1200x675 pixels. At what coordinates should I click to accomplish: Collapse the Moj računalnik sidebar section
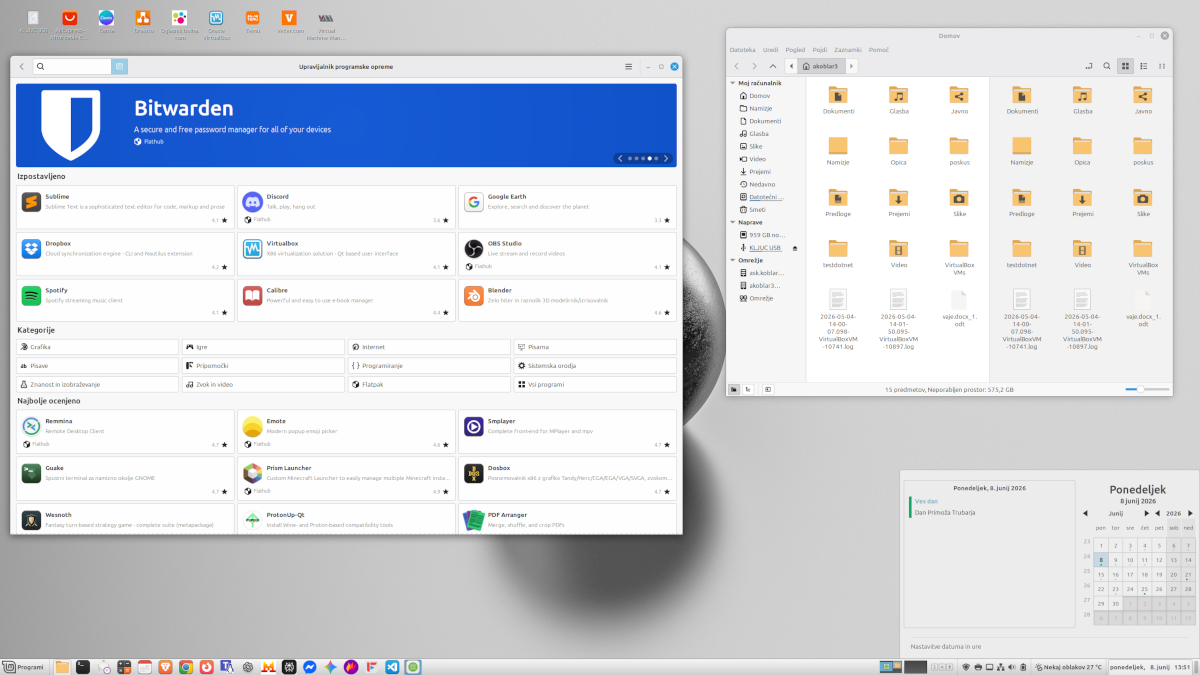[x=733, y=83]
